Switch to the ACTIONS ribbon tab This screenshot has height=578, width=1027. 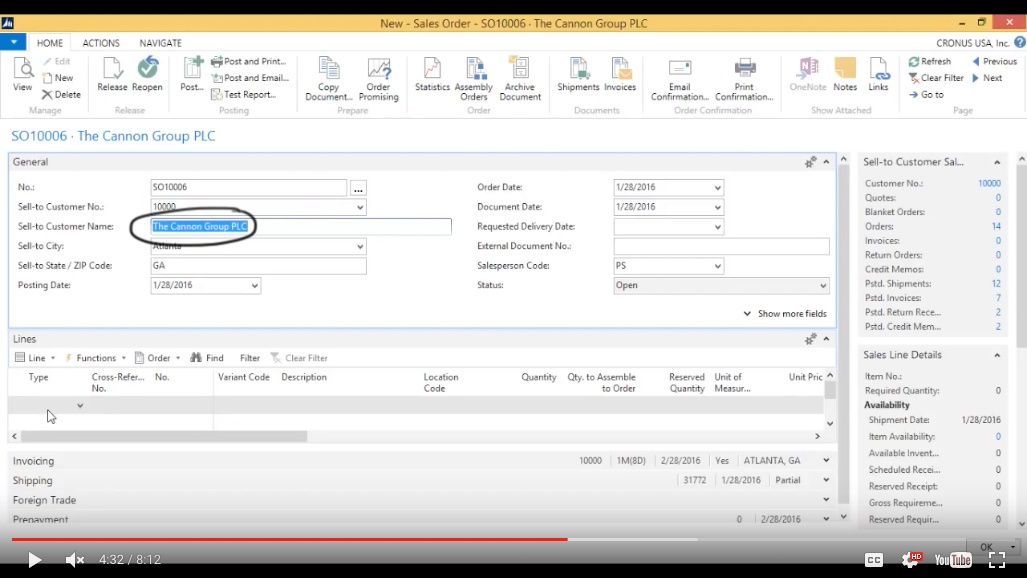[101, 43]
